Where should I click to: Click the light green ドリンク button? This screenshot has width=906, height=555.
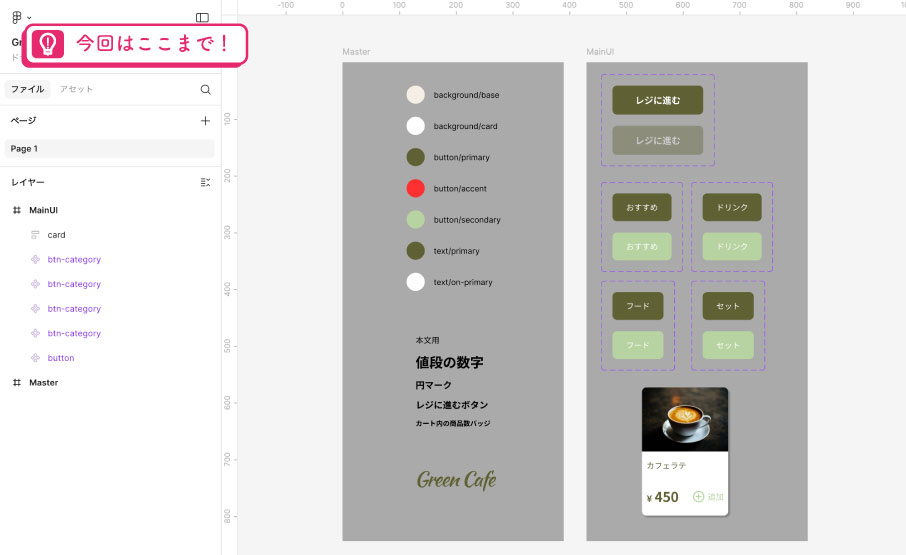tap(732, 247)
